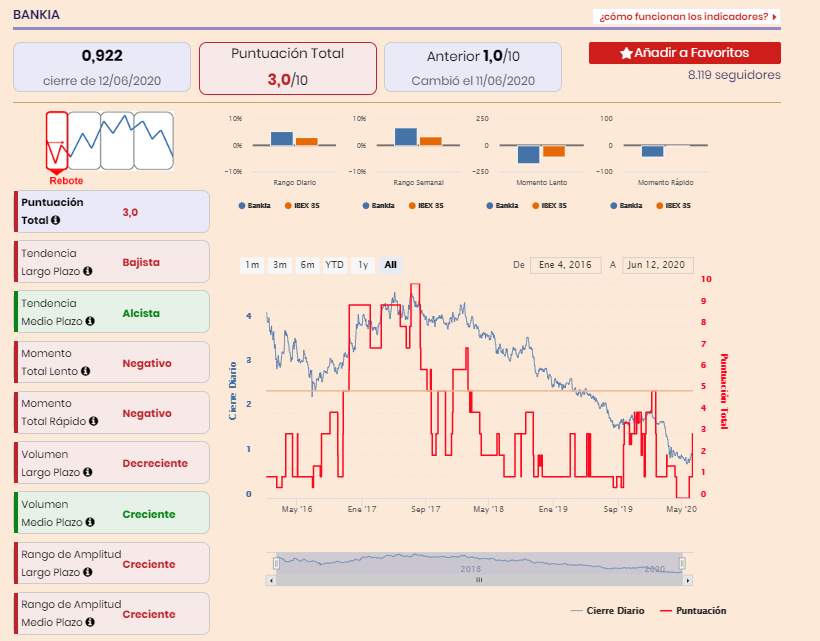
Task: Click blue Bankia bar in Momento Lento chart
Action: click(x=528, y=154)
